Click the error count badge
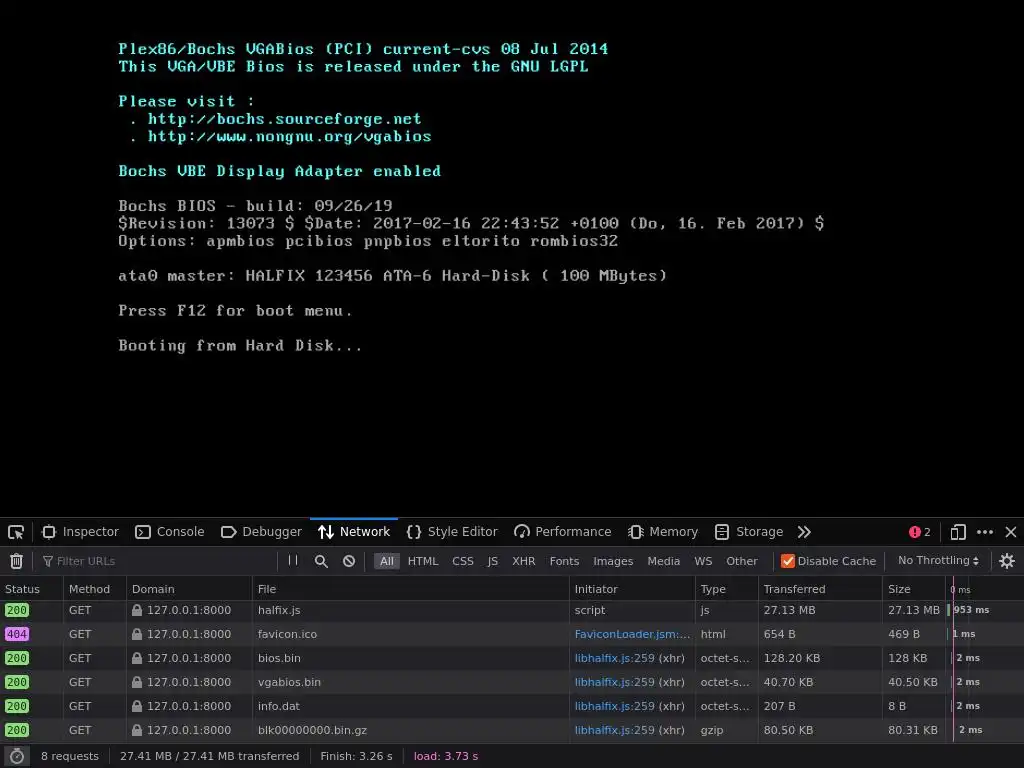Viewport: 1024px width, 768px height. click(920, 532)
